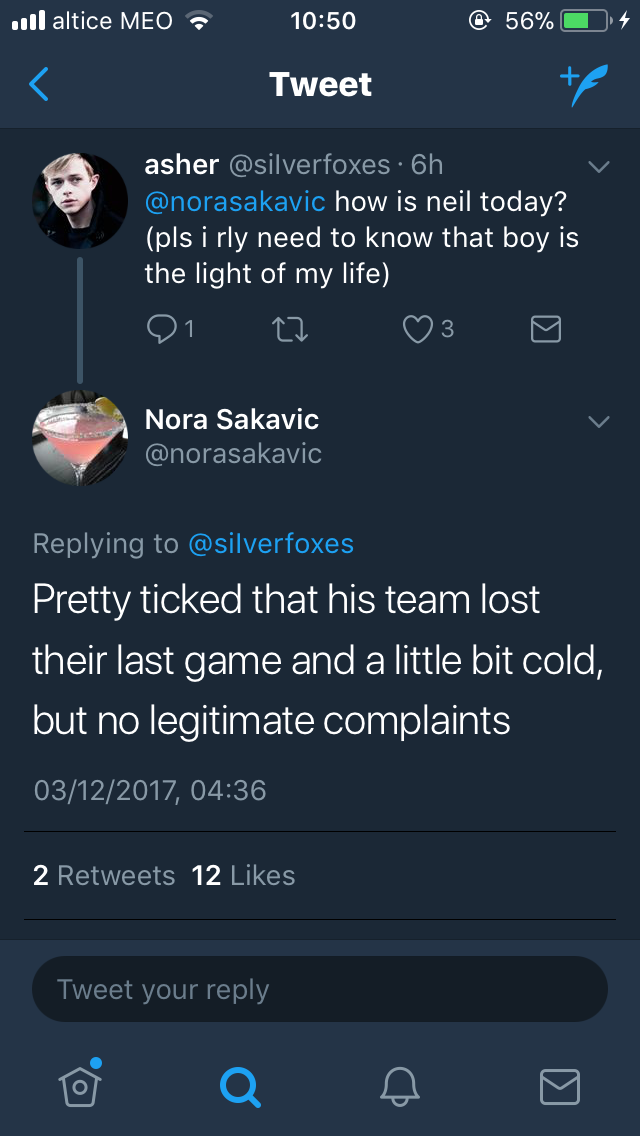The height and width of the screenshot is (1136, 640).
Task: Tap the back arrow in header
Action: pos(38,85)
